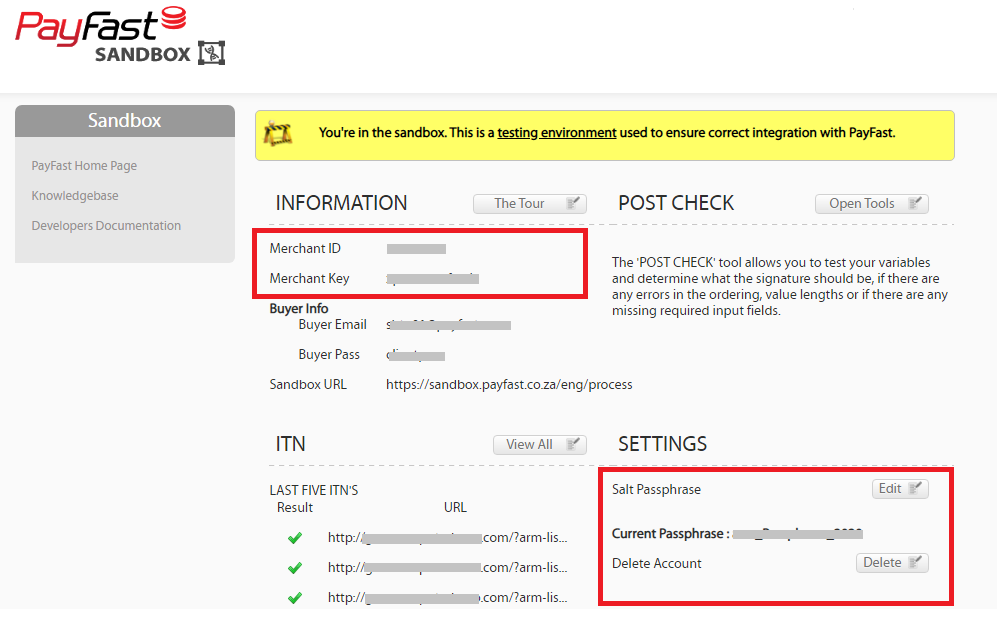Click the URL column header
Image resolution: width=998 pixels, height=633 pixels.
[x=455, y=508]
